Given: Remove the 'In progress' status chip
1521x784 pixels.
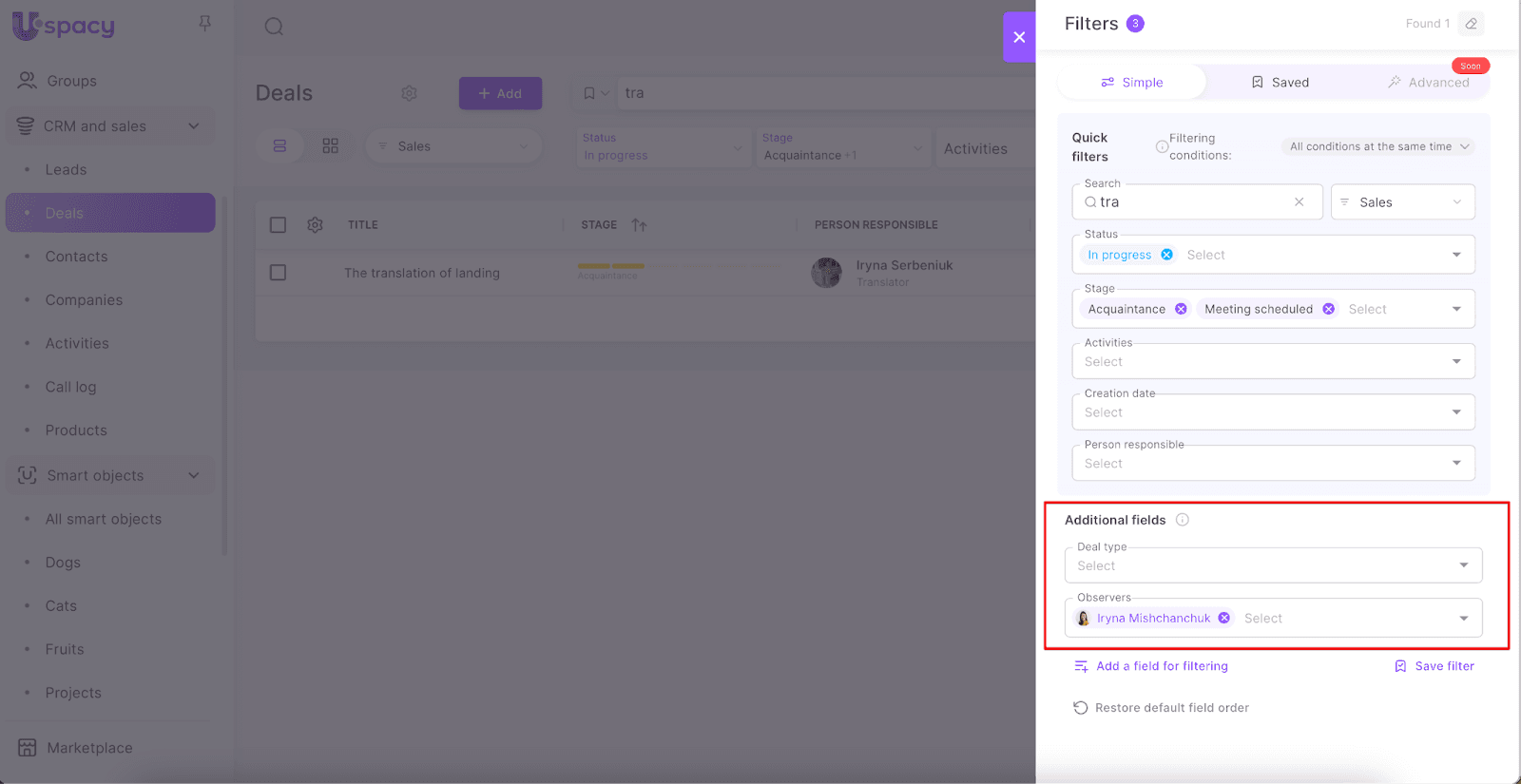Looking at the screenshot, I should pyautogui.click(x=1166, y=255).
